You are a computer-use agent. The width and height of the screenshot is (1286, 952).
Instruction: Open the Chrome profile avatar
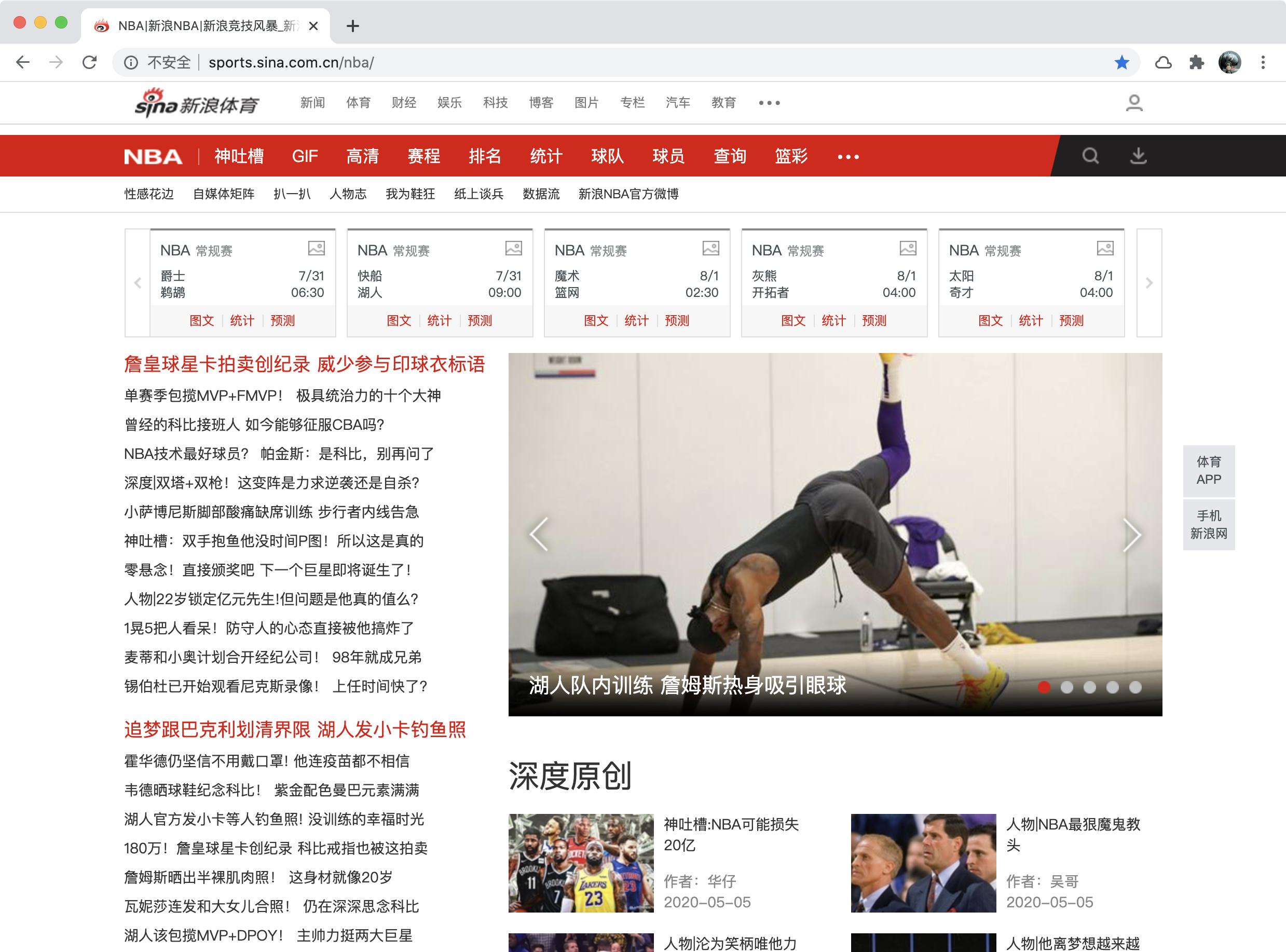click(1229, 62)
